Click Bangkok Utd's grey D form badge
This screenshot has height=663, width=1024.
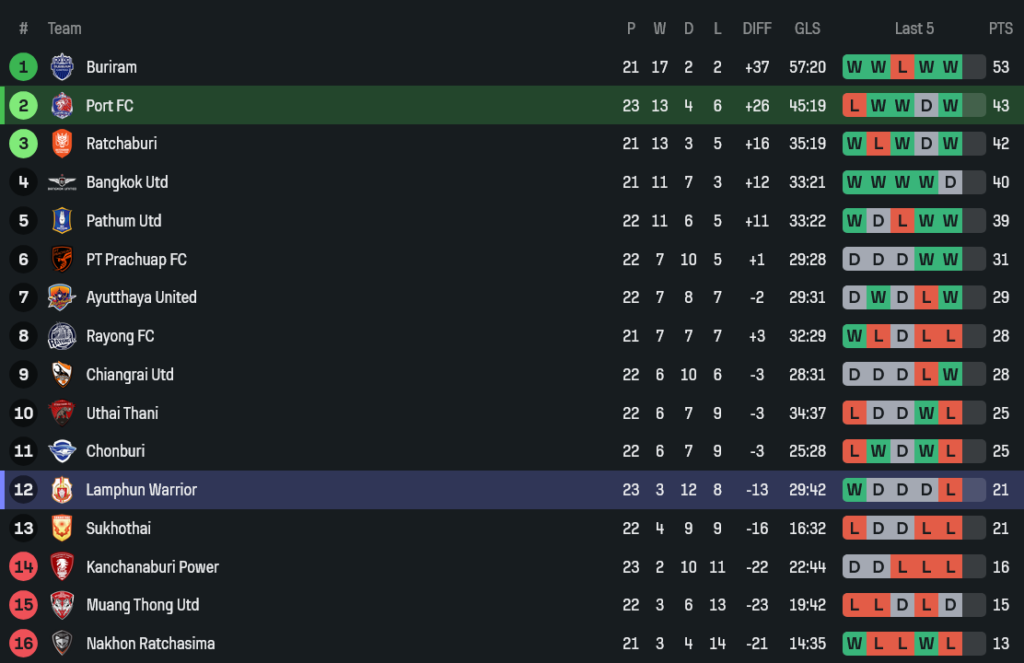click(950, 182)
